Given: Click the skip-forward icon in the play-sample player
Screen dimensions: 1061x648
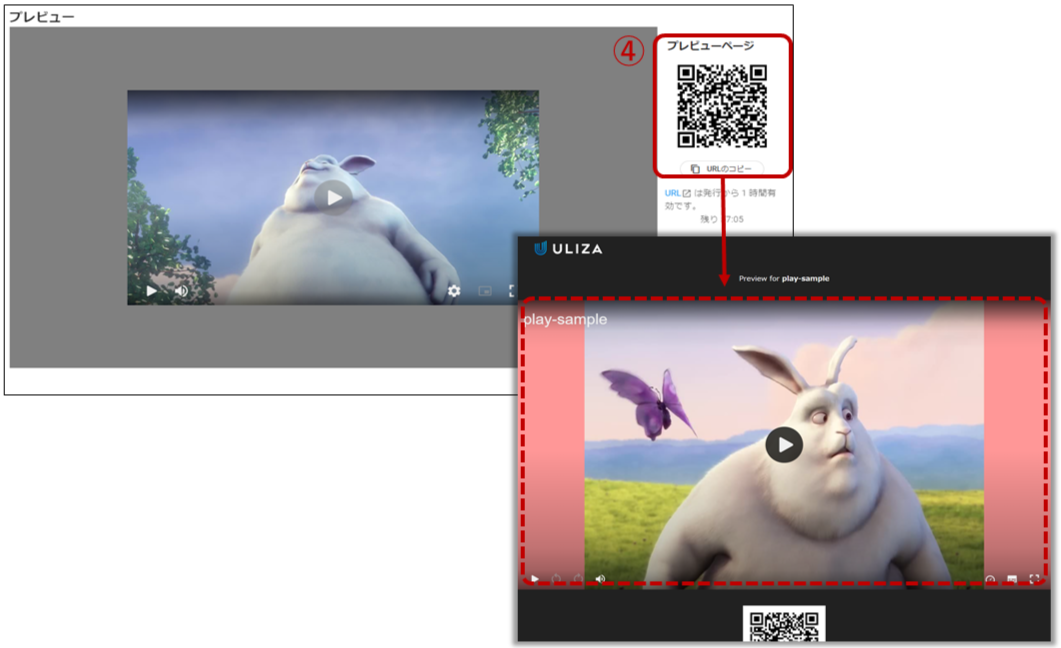Looking at the screenshot, I should [578, 579].
